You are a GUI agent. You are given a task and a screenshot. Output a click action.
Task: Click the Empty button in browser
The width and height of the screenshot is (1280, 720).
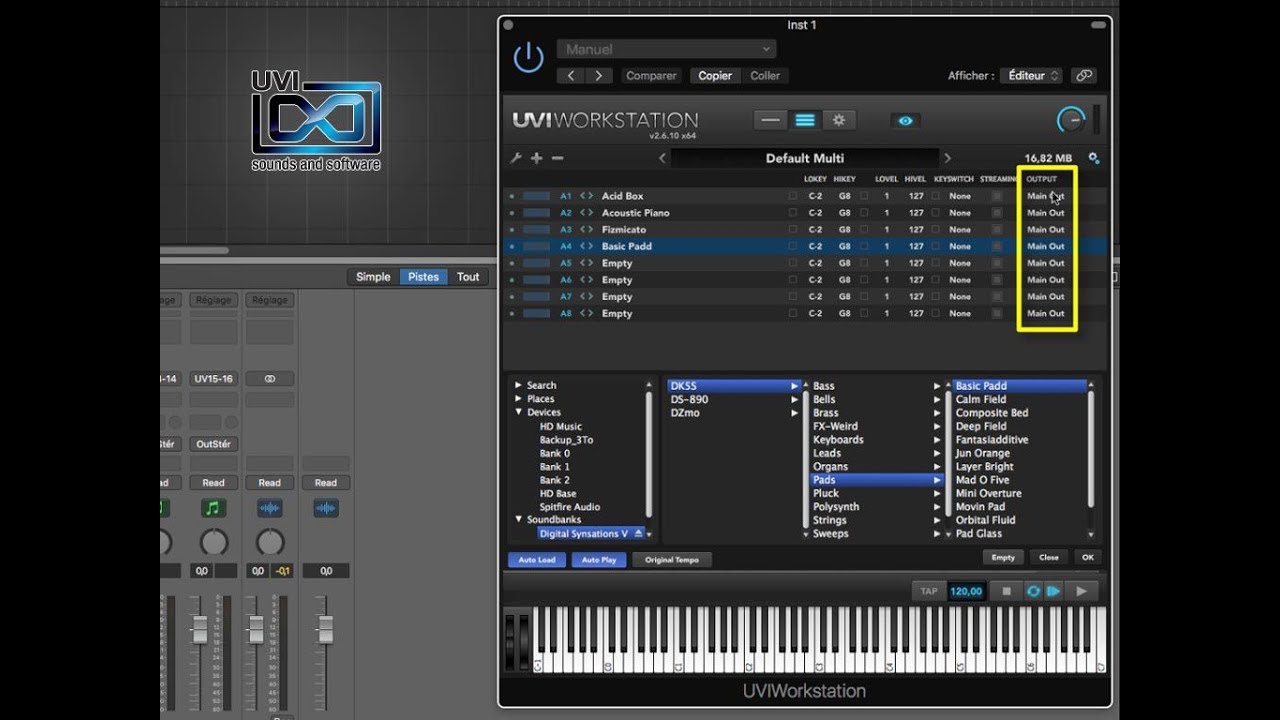tap(1003, 558)
